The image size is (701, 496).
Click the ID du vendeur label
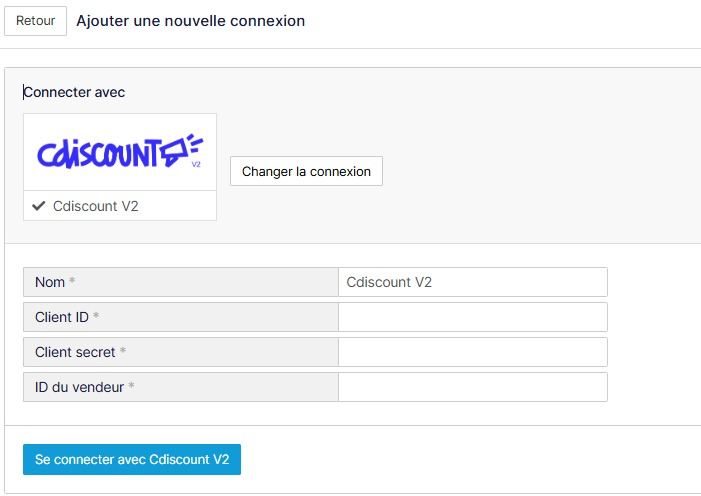click(79, 387)
